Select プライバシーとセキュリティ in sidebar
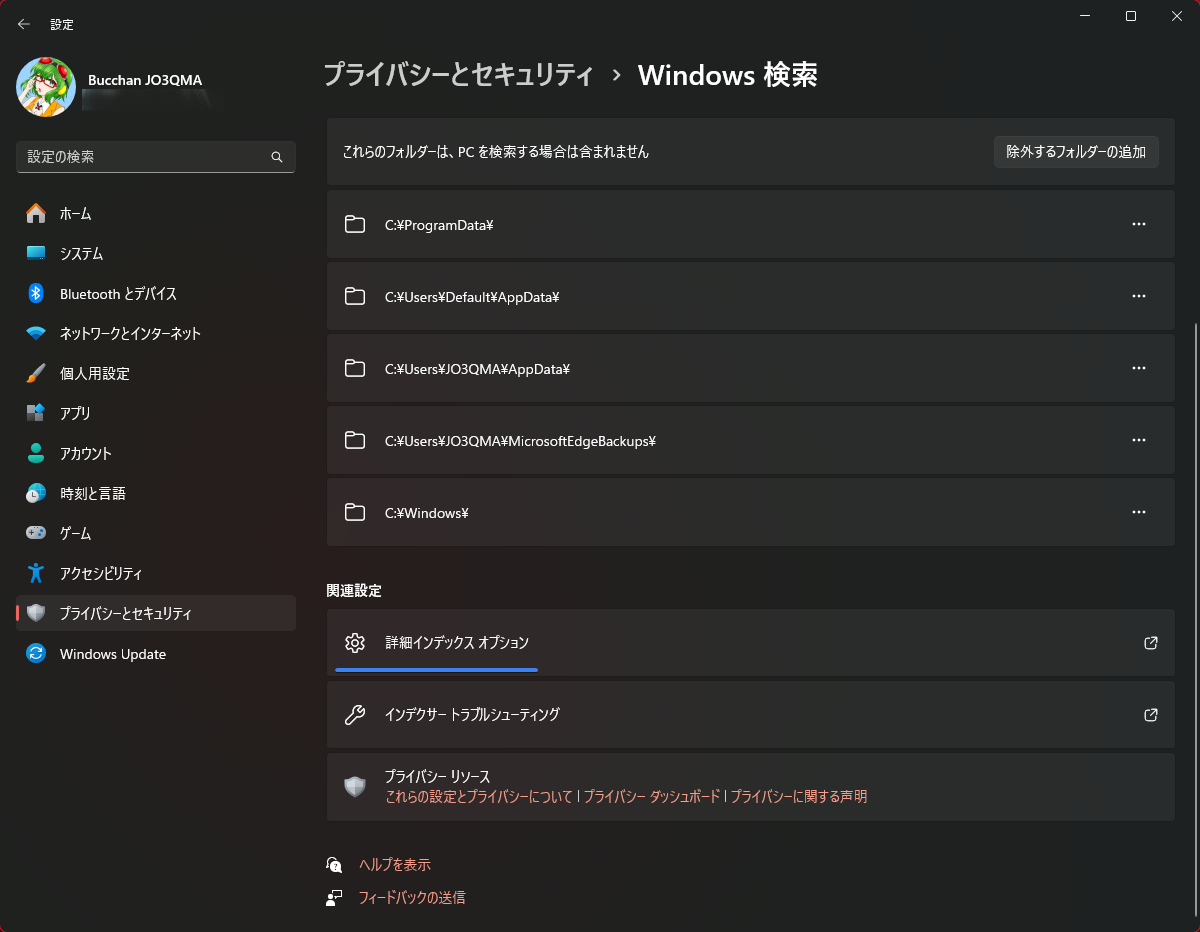Viewport: 1200px width, 932px height. click(x=156, y=613)
